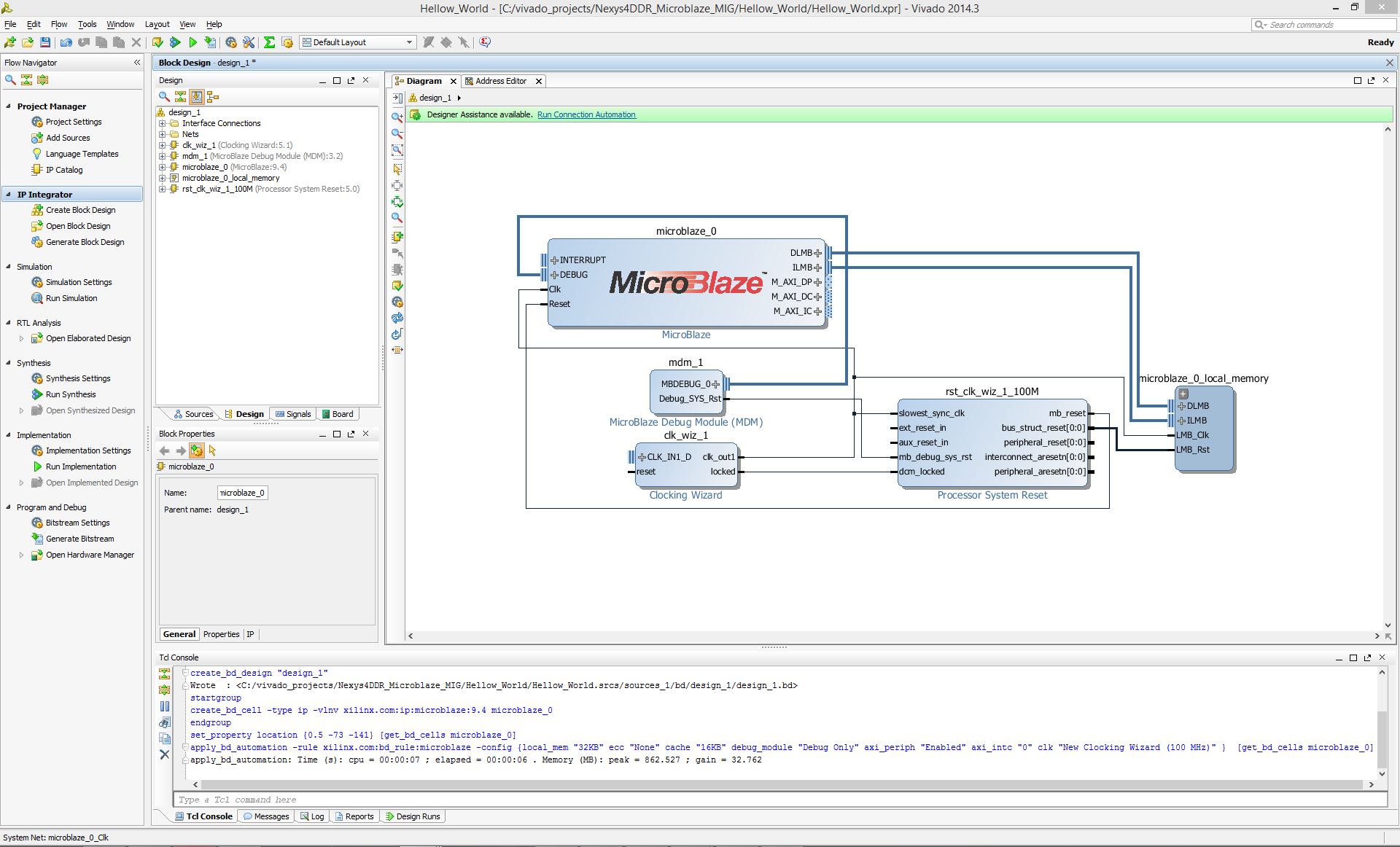The height and width of the screenshot is (847, 1400).
Task: Toggle the Pause Output icon in Tcl Console
Action: tap(164, 706)
